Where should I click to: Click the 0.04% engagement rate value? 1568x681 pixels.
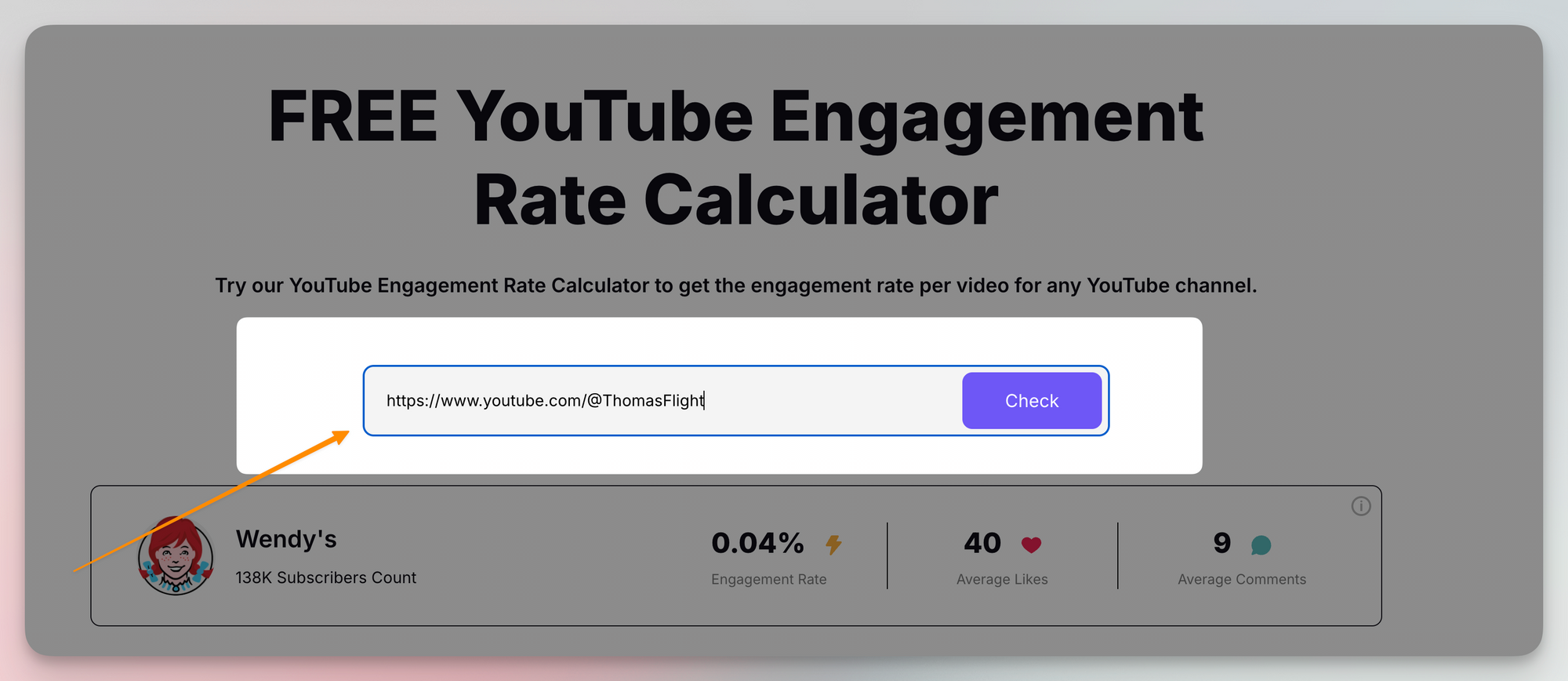pos(757,543)
